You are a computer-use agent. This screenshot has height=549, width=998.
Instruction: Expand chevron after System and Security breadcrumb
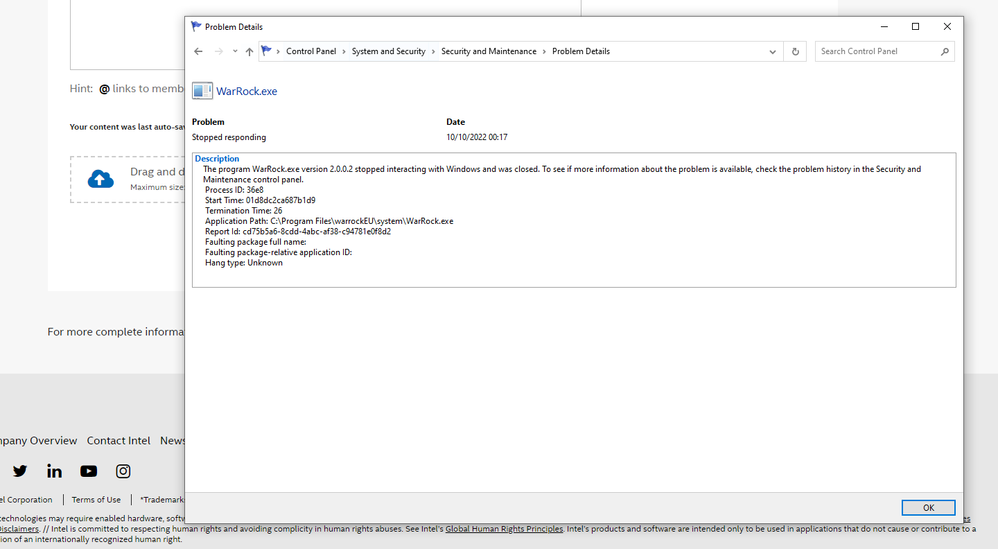[x=433, y=52]
